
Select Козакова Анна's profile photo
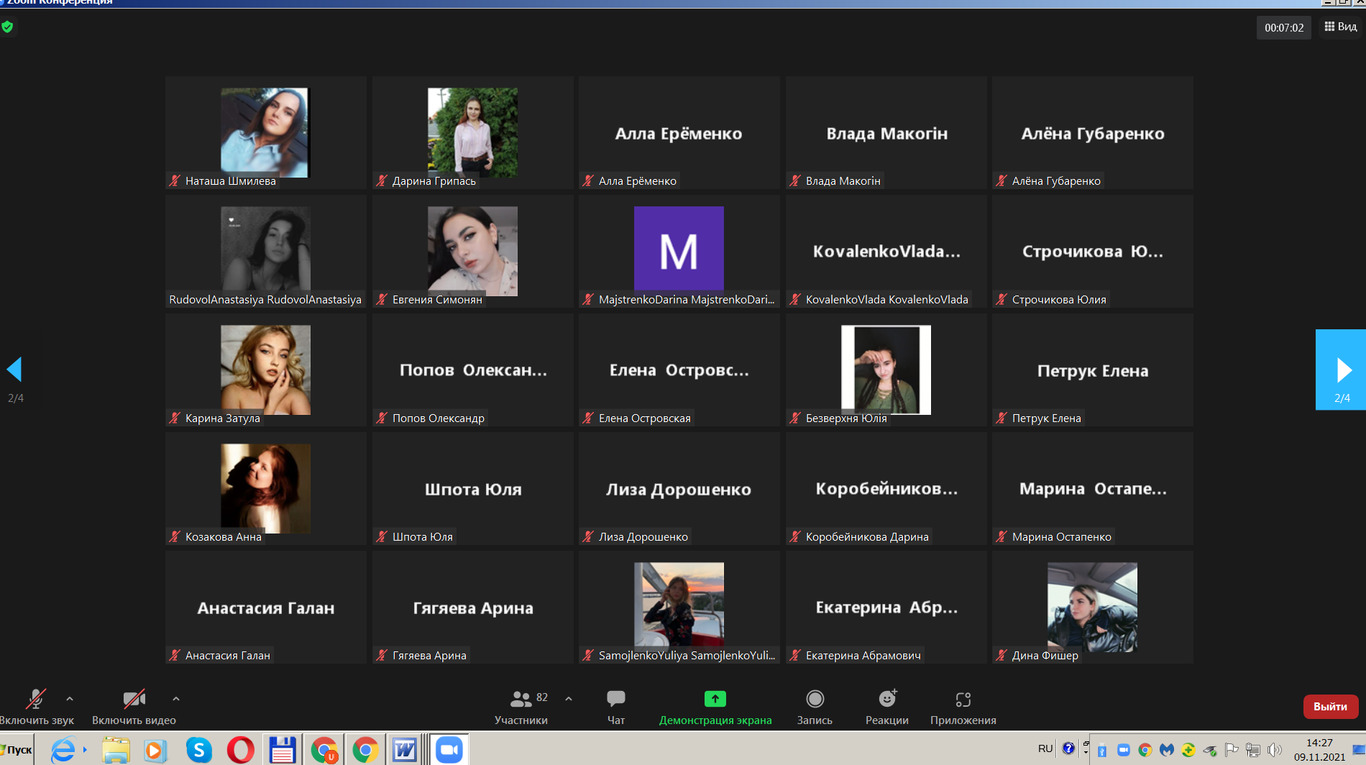click(265, 488)
